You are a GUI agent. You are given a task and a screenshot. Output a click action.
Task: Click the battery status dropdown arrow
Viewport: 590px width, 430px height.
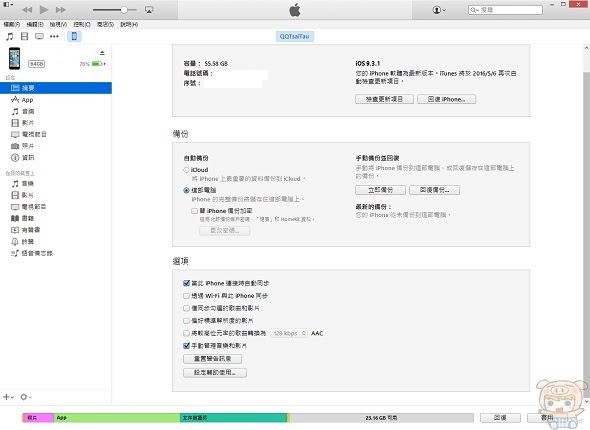pos(104,64)
